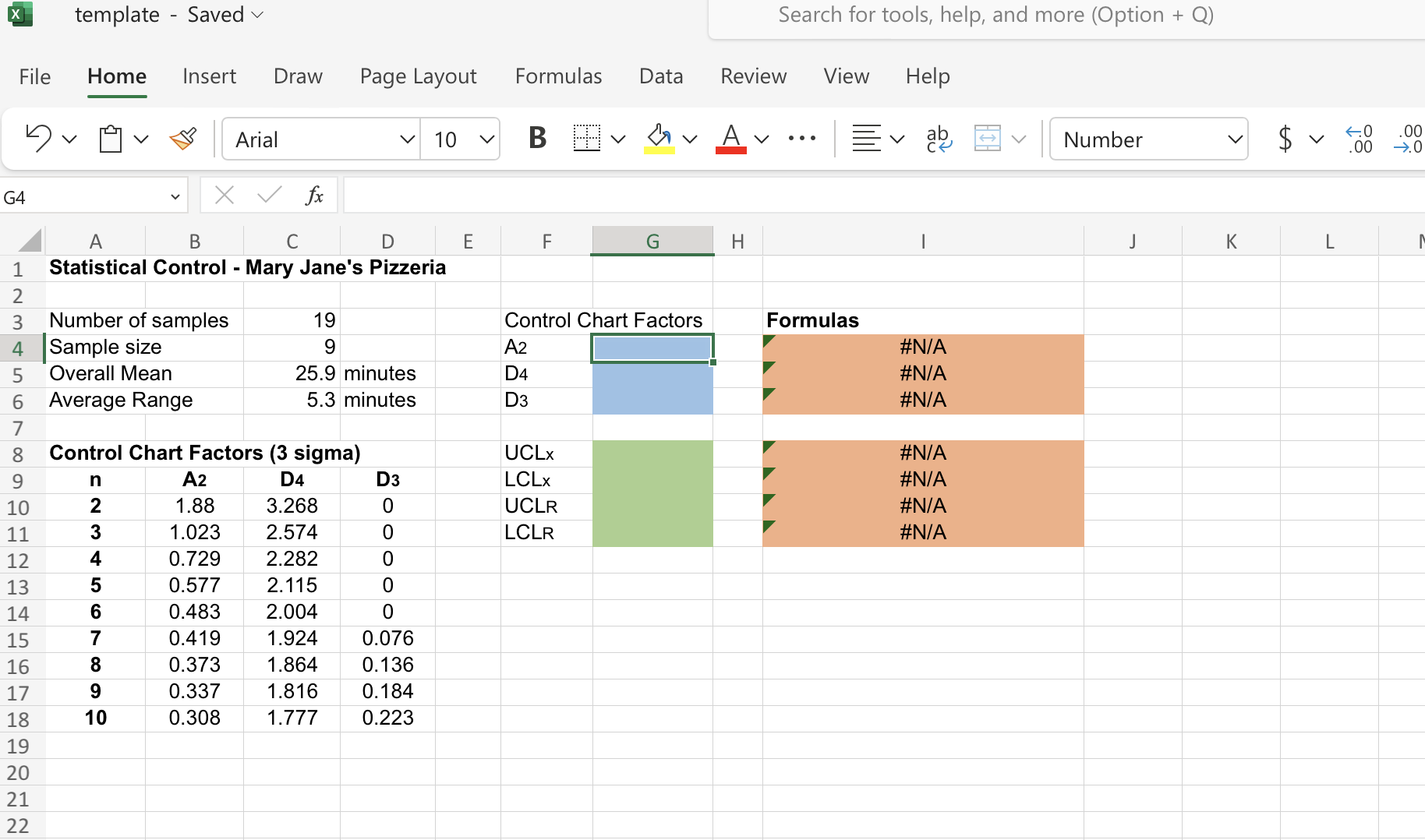Switch to the Formulas ribbon tab
This screenshot has width=1425, height=840.
tap(558, 76)
